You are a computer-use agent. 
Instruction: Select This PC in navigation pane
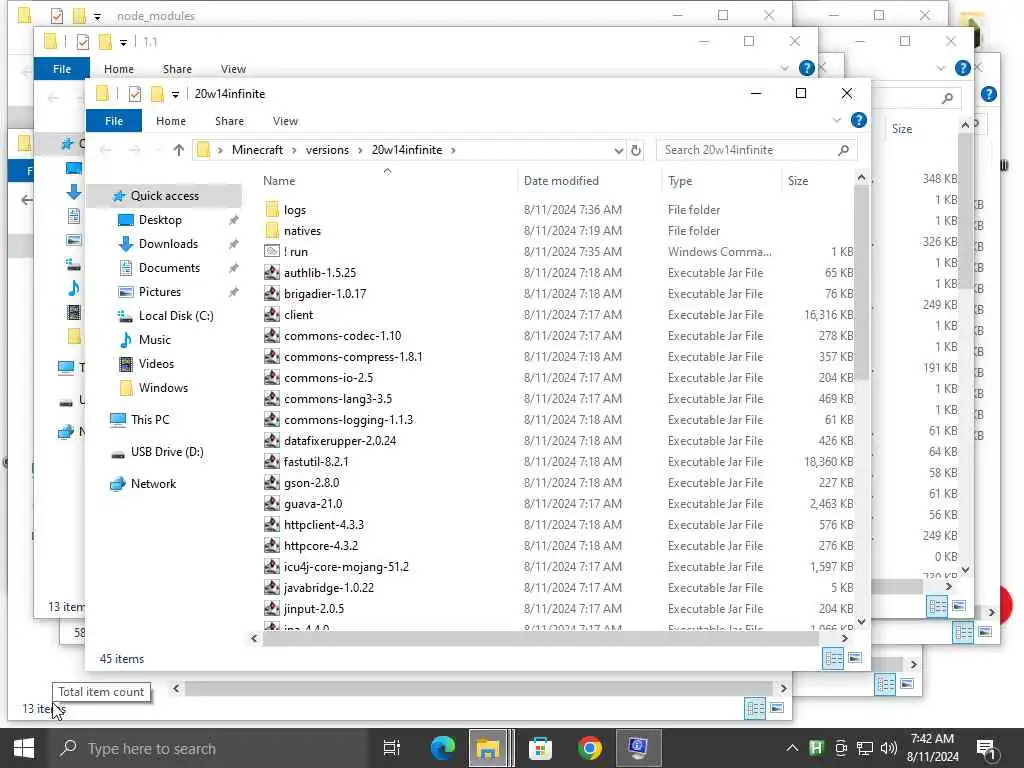tap(150, 419)
